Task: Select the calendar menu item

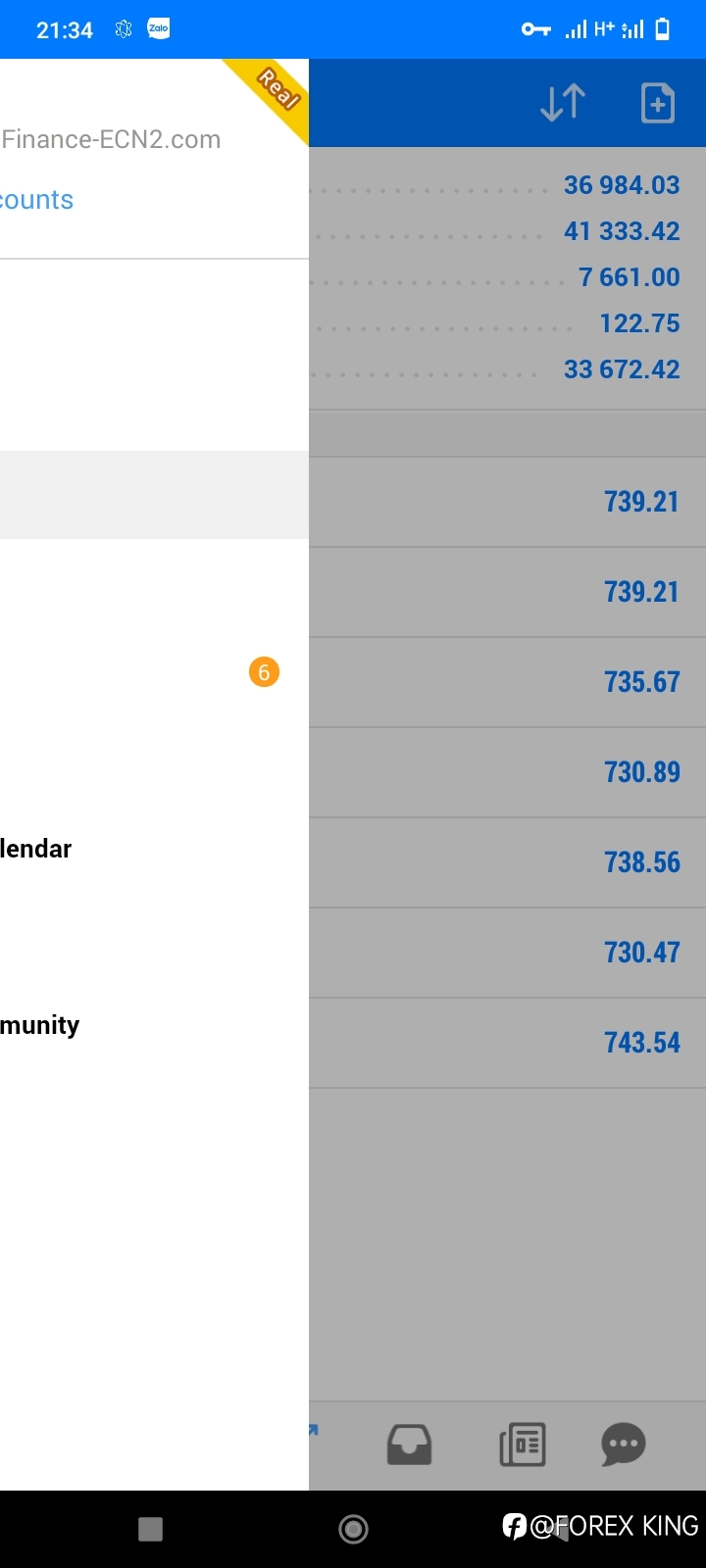Action: 35,849
